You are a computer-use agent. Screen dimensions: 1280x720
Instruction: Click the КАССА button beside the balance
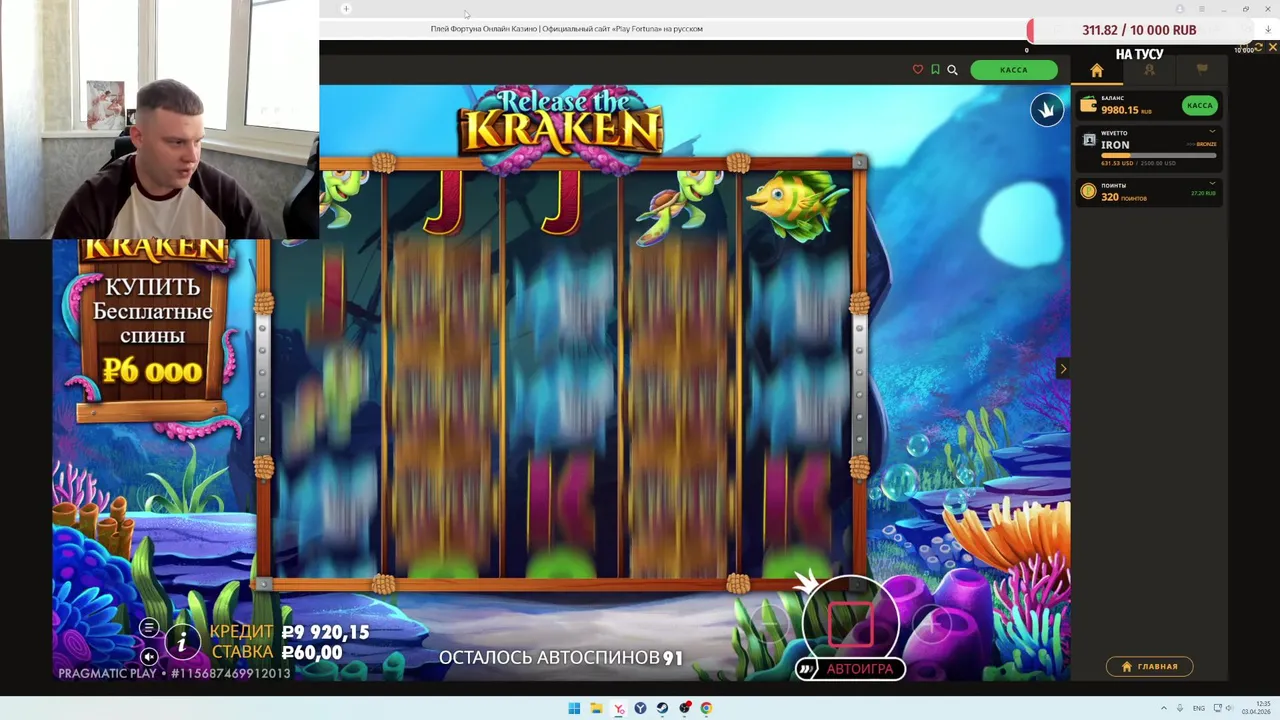[x=1199, y=105]
